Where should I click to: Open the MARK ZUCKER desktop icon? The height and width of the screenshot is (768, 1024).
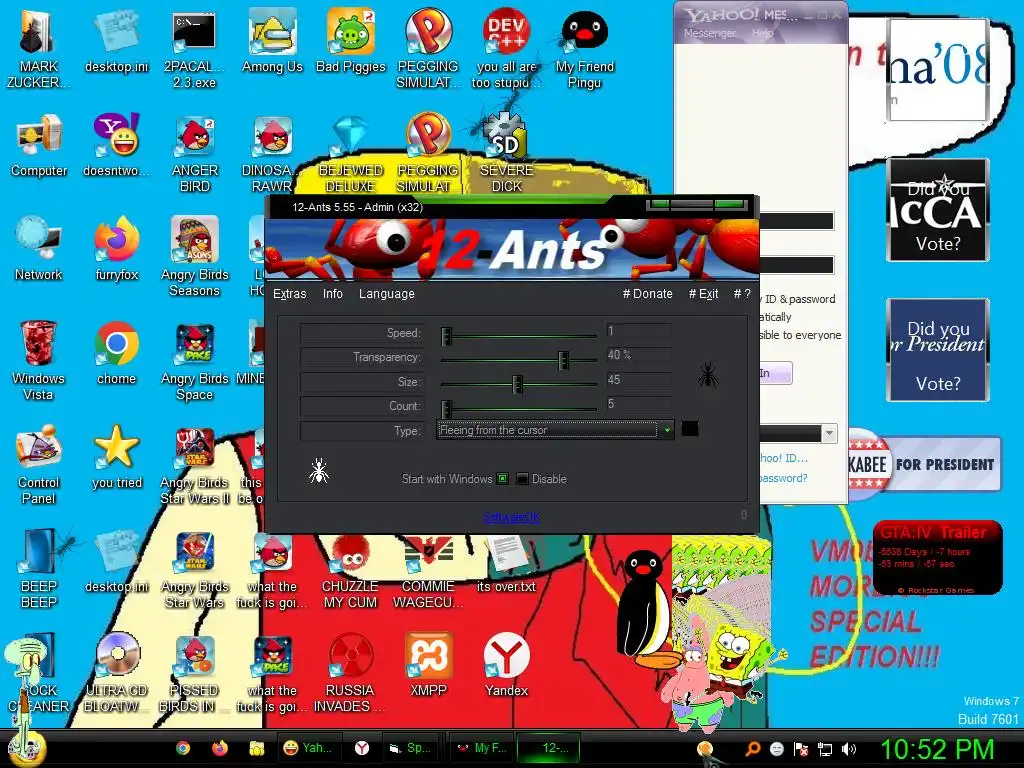coord(38,47)
